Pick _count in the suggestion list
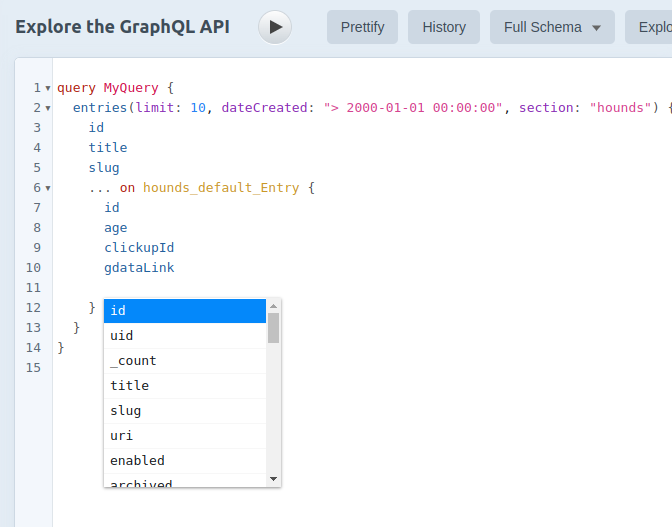The image size is (672, 527). [185, 361]
